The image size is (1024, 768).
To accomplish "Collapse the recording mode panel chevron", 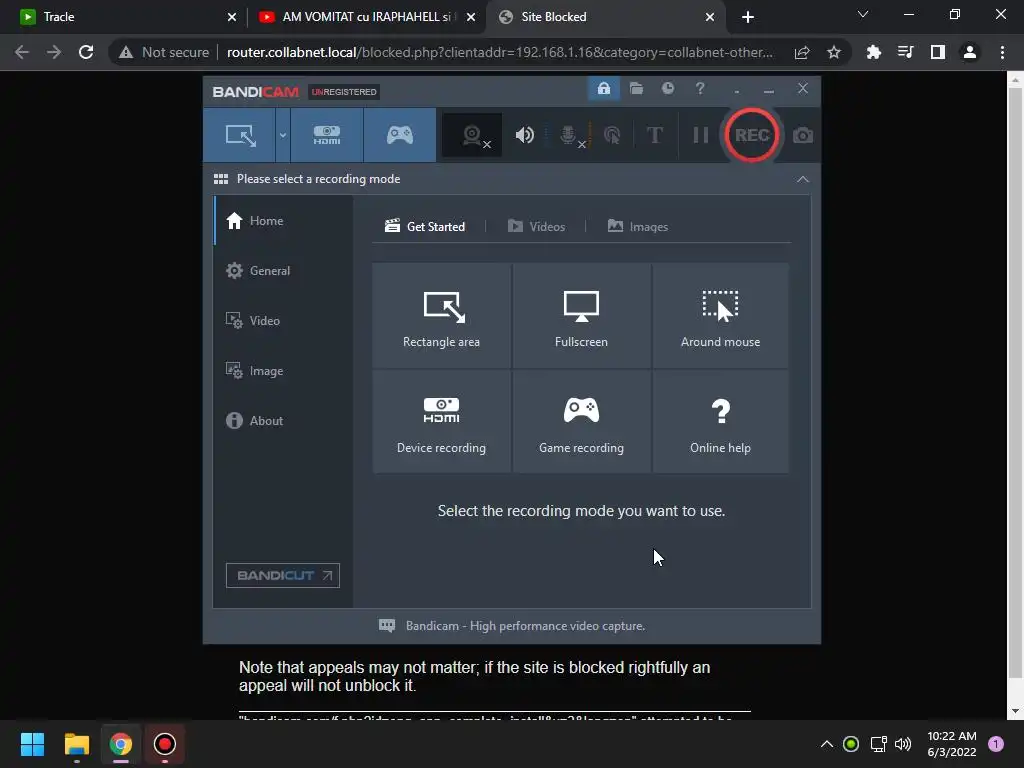I will (x=803, y=179).
